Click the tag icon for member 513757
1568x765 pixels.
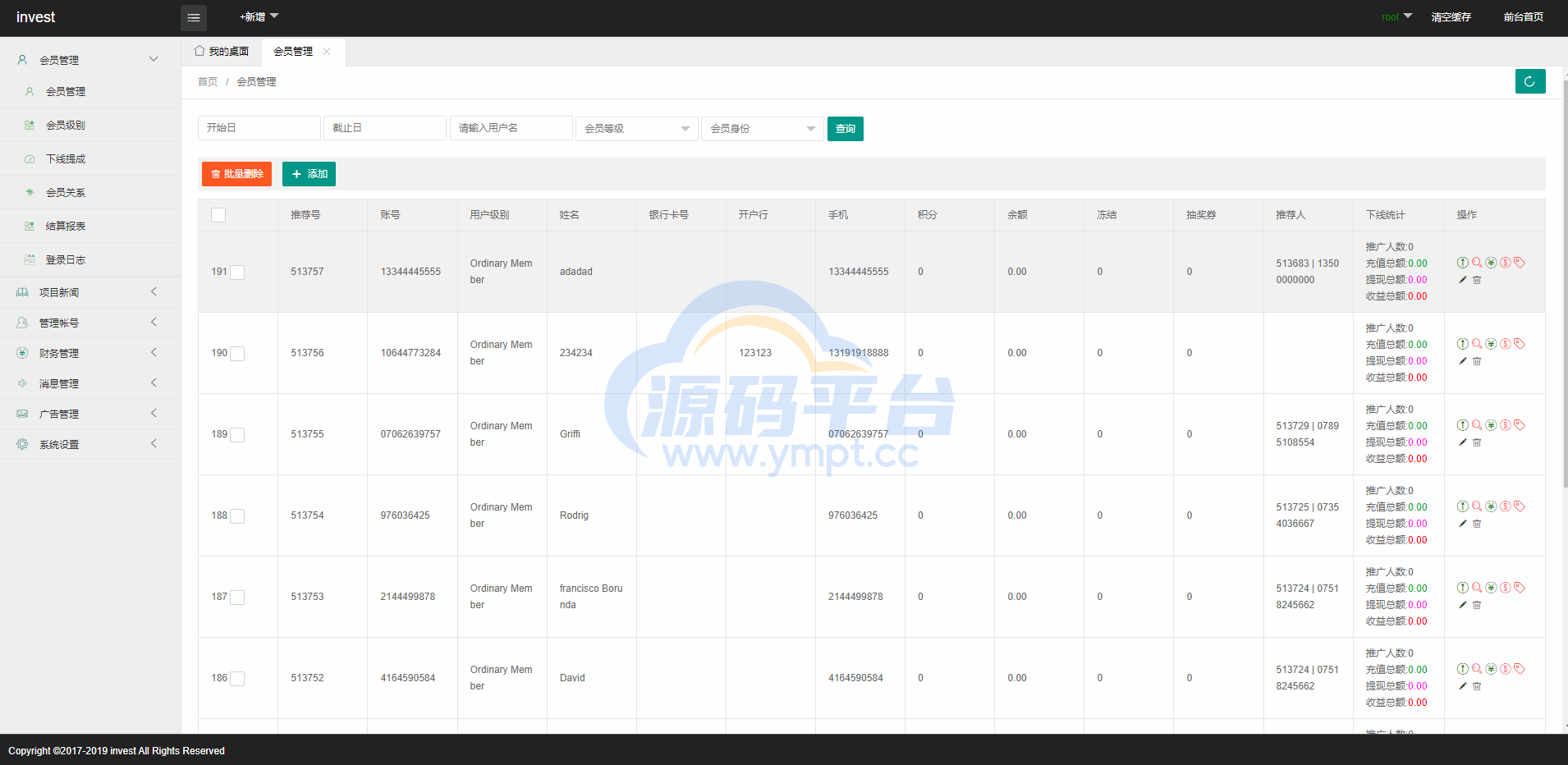(1520, 263)
